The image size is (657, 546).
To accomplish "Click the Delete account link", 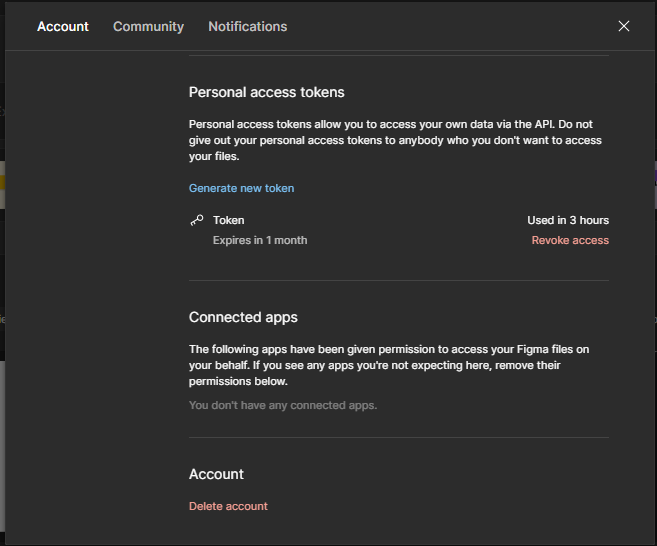I will pyautogui.click(x=228, y=506).
